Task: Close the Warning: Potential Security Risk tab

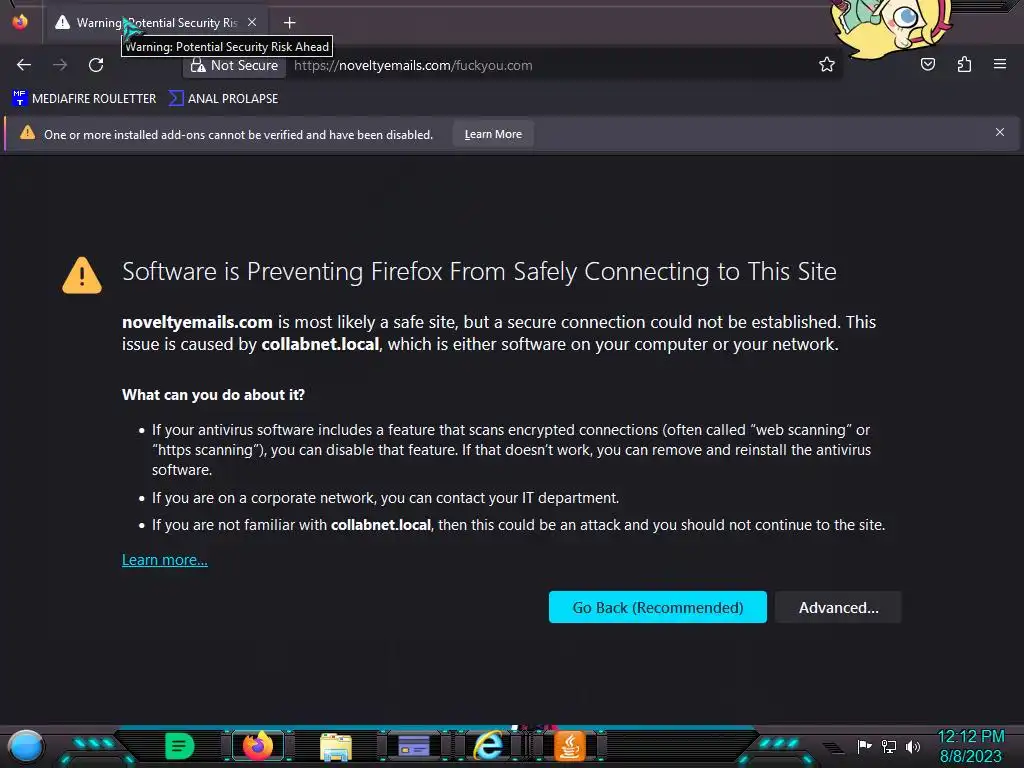Action: pyautogui.click(x=252, y=22)
